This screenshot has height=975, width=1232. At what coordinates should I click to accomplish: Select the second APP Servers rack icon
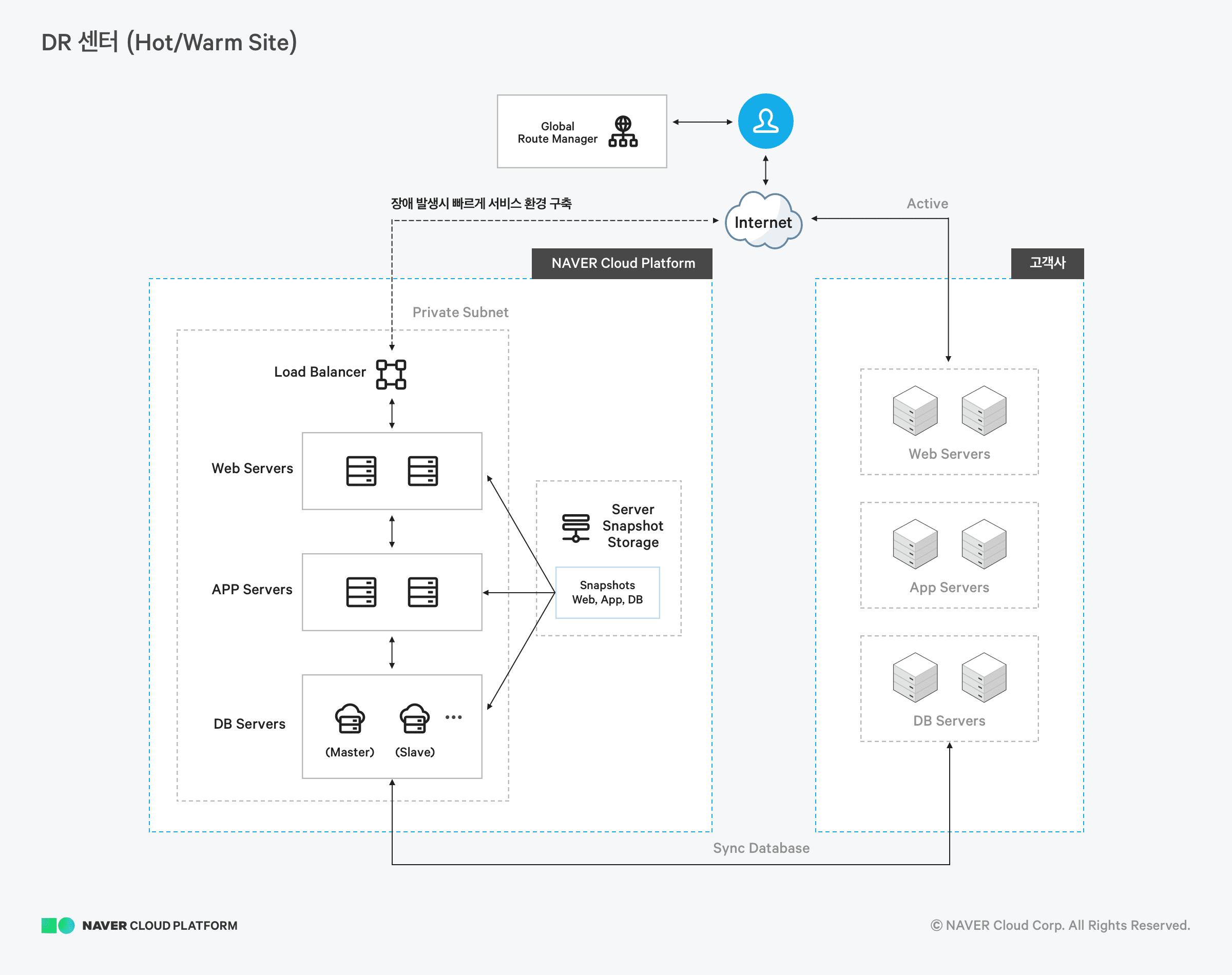[x=423, y=592]
